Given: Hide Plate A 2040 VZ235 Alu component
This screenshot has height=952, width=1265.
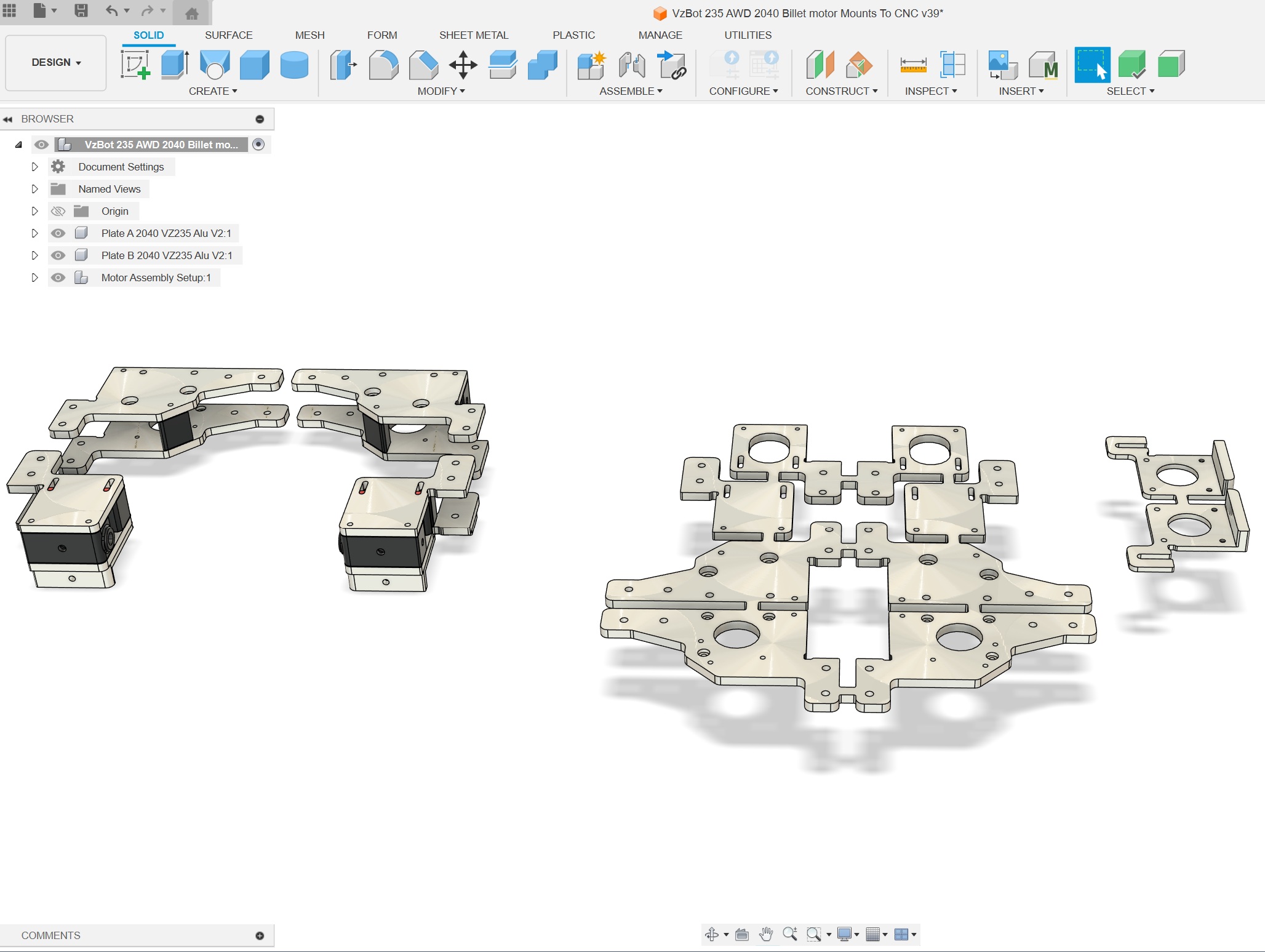Looking at the screenshot, I should [58, 233].
